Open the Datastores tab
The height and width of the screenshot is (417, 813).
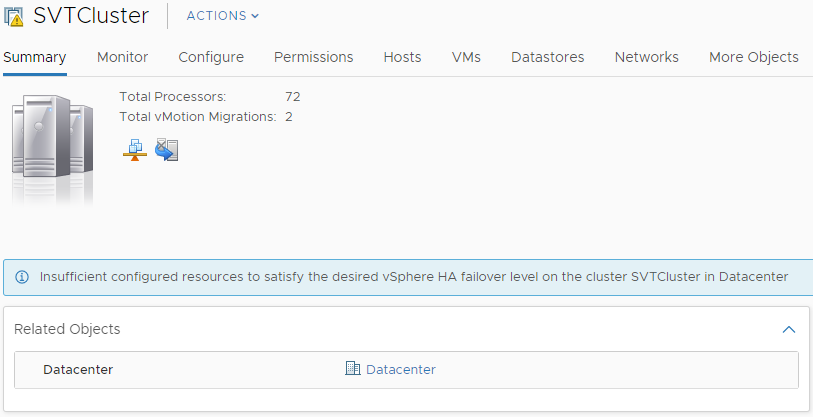pyautogui.click(x=547, y=57)
